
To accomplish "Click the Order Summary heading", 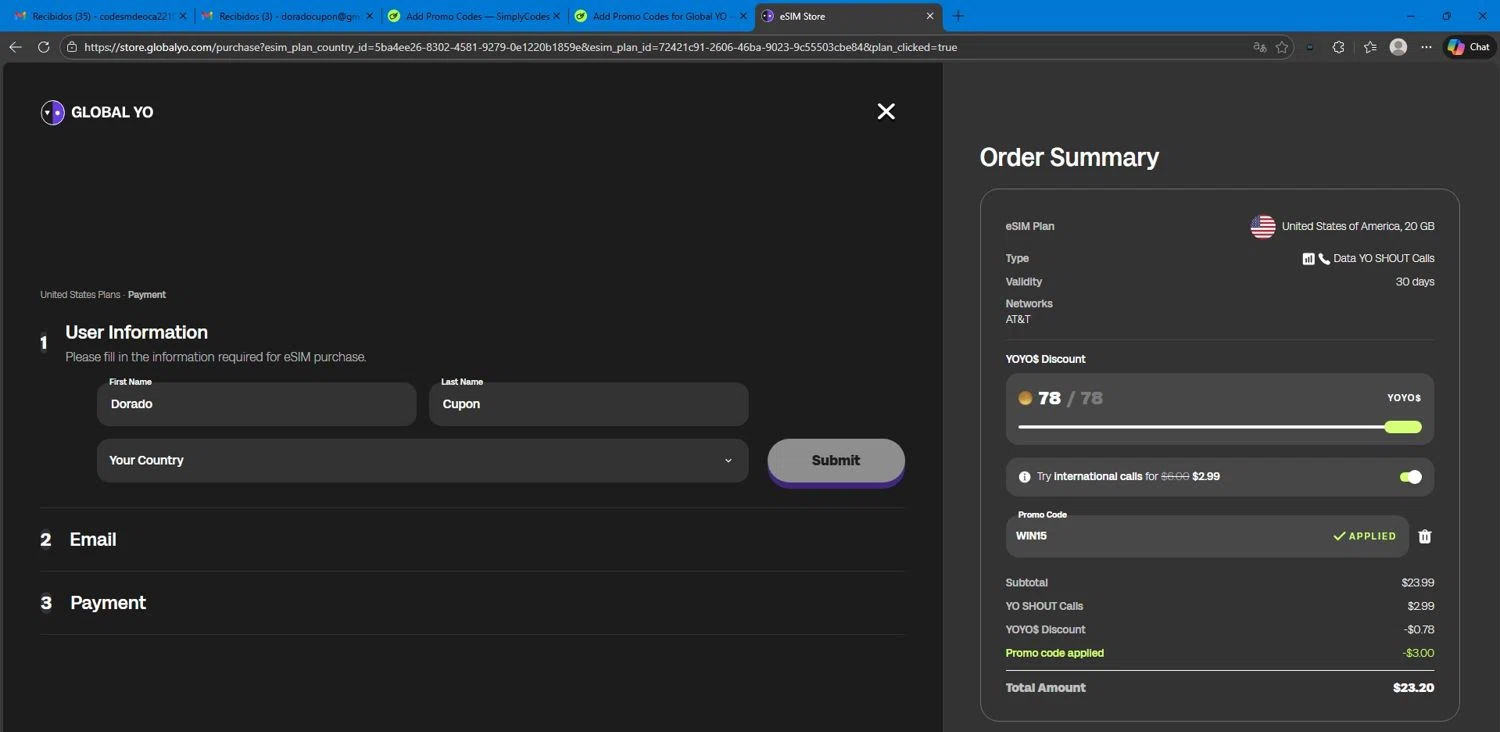I will pos(1069,157).
